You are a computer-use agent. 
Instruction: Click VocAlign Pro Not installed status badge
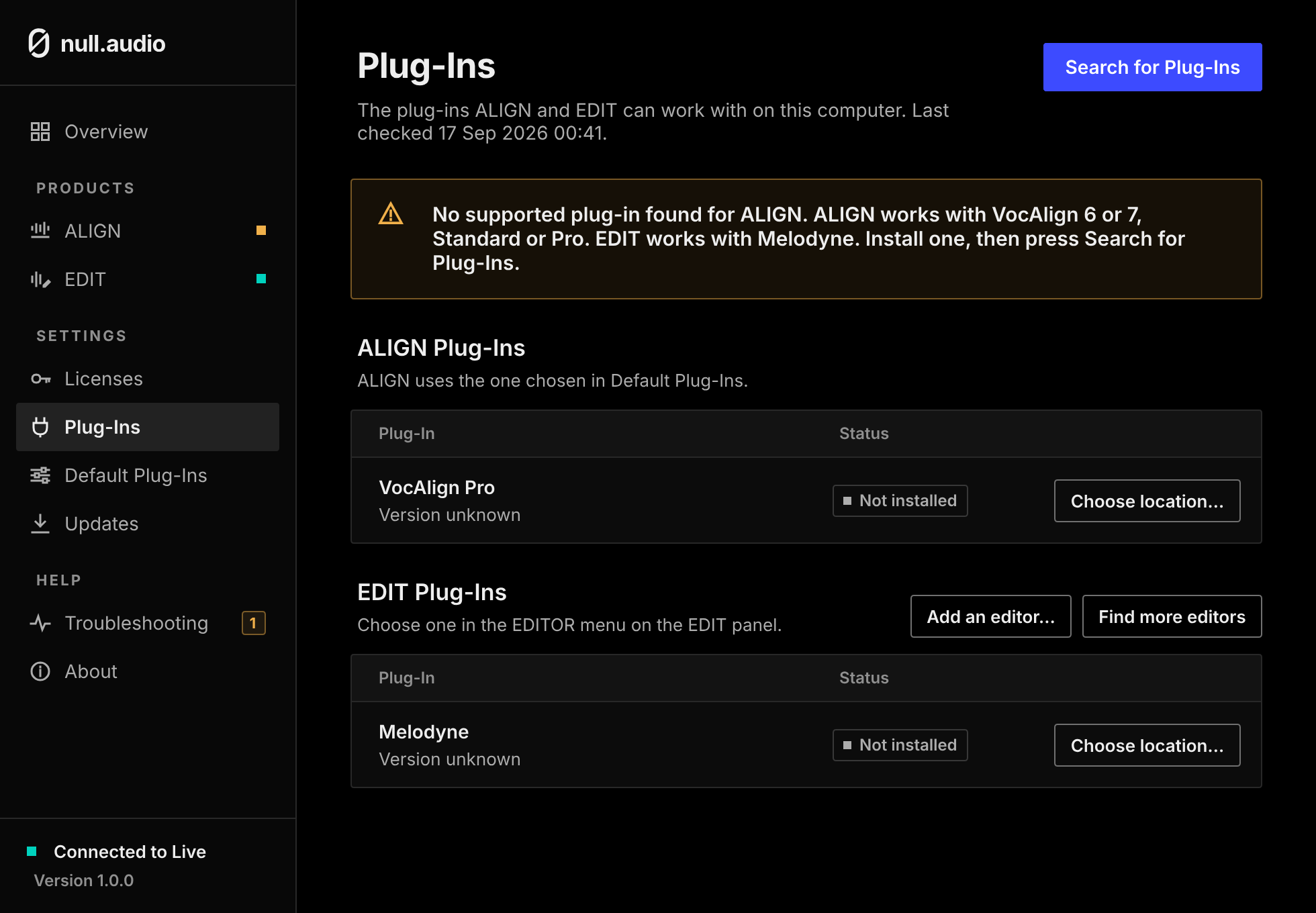900,501
